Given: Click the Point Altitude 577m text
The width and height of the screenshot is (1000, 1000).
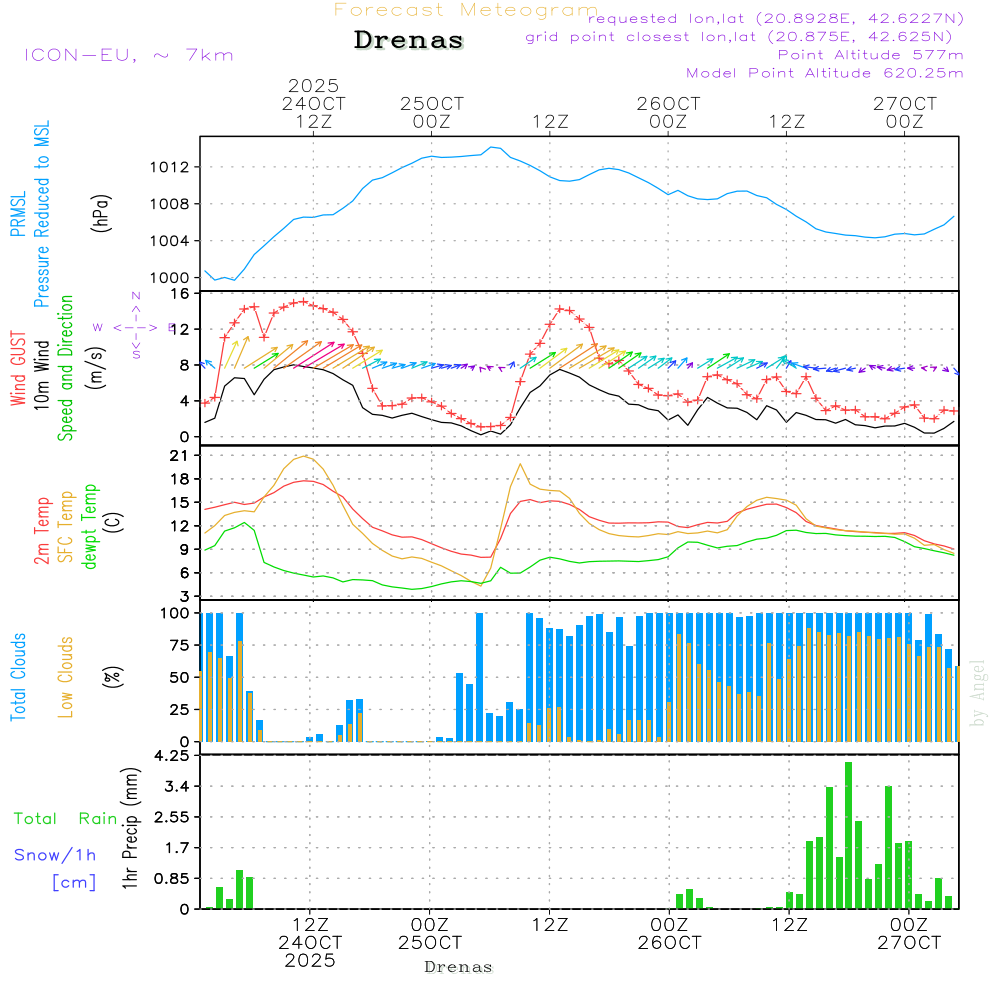Looking at the screenshot, I should click(870, 55).
